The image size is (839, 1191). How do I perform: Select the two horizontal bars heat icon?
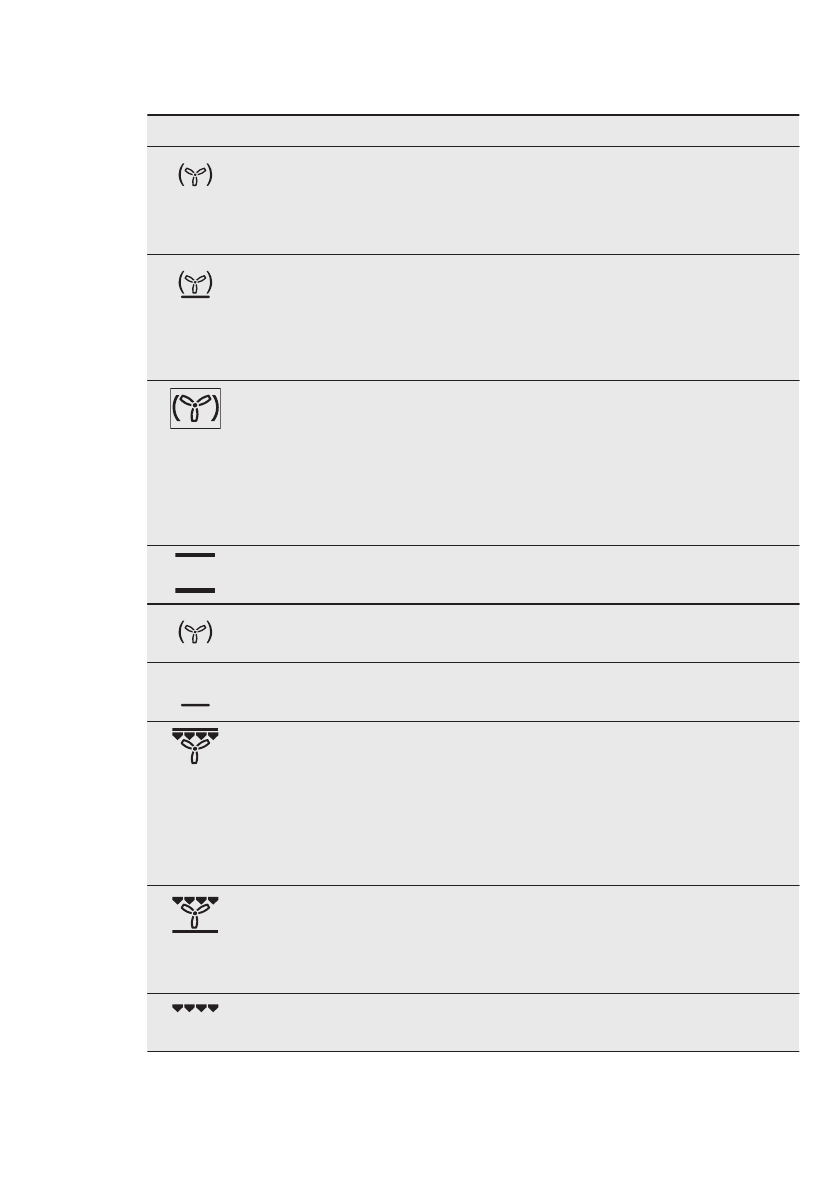(196, 573)
